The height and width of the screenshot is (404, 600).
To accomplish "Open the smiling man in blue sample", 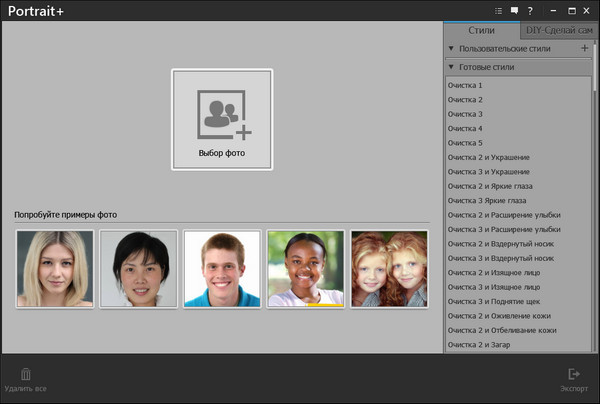I will (x=222, y=268).
